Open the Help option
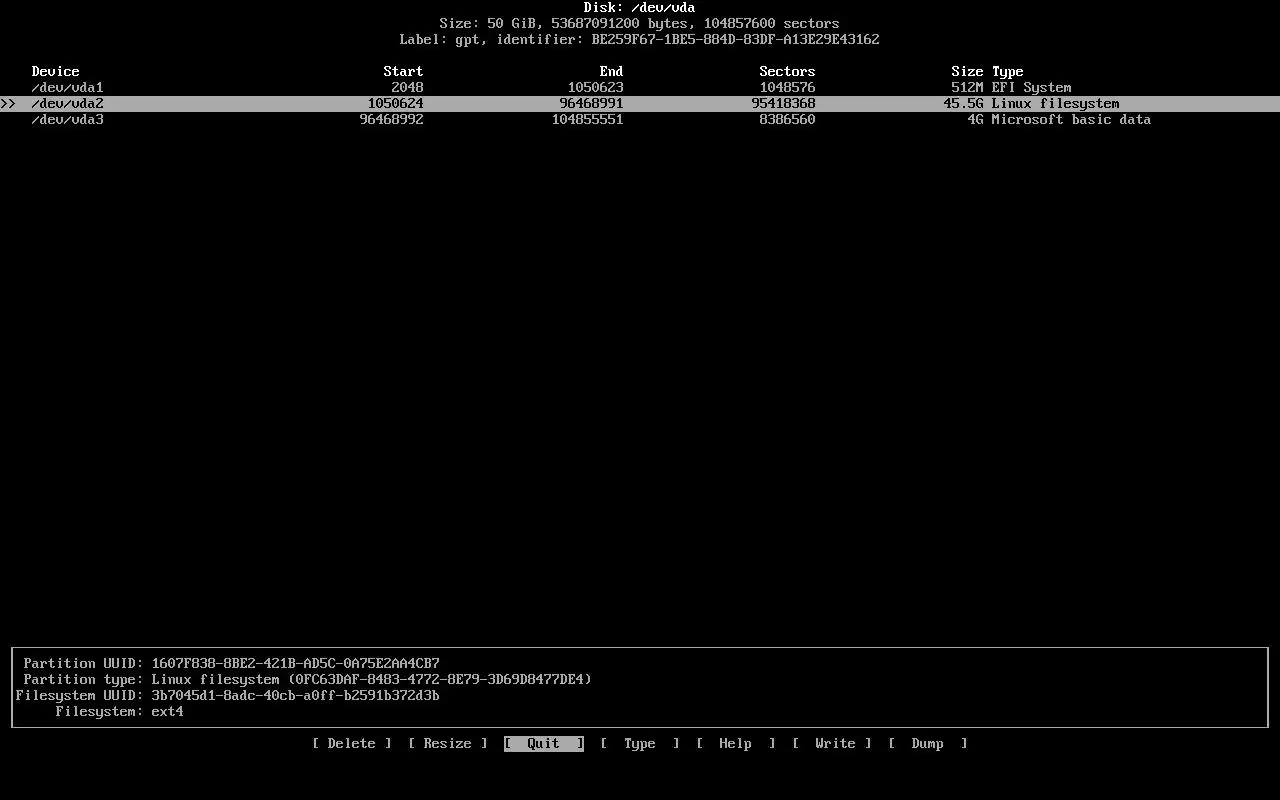This screenshot has height=800, width=1280. [735, 743]
